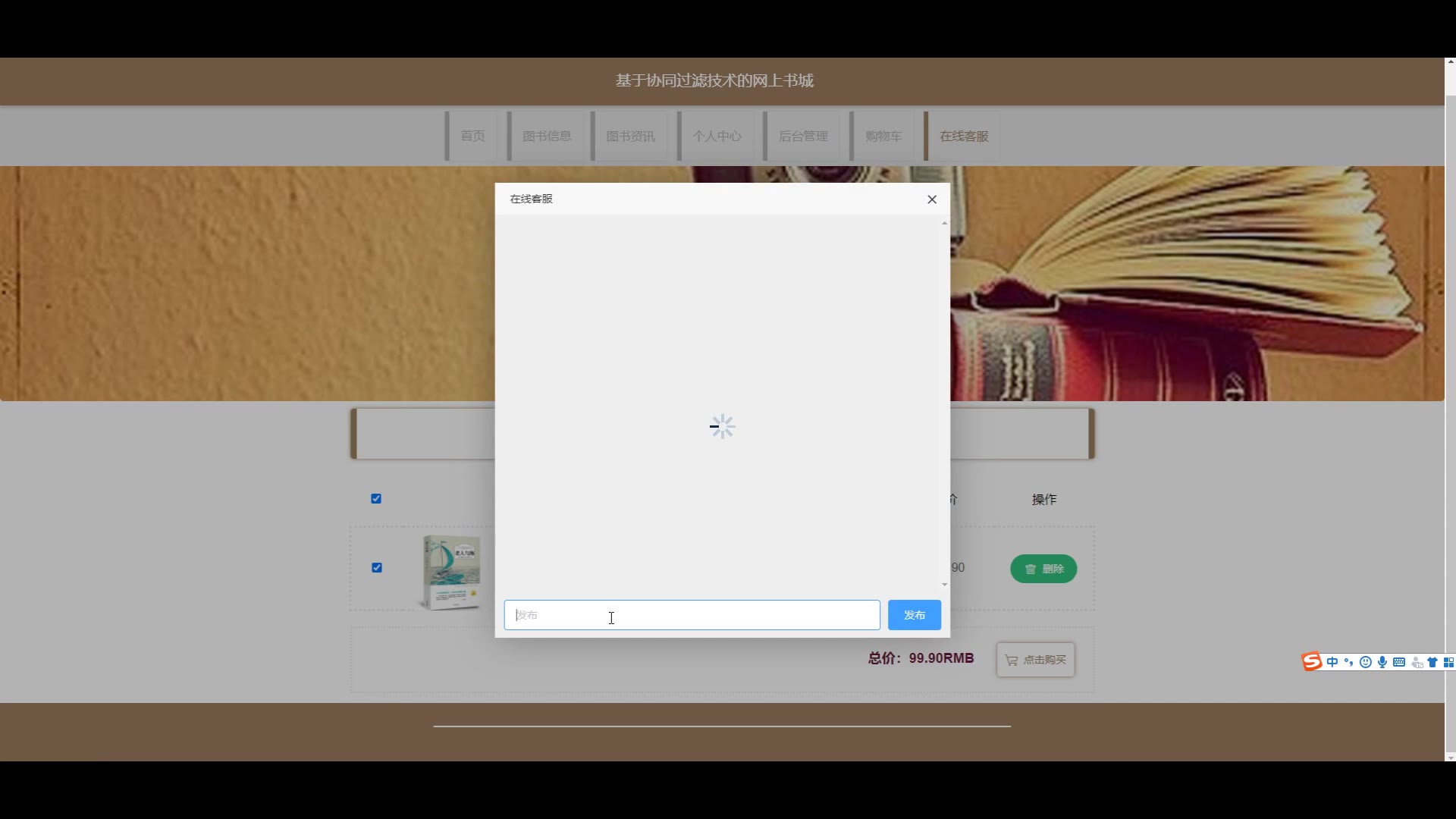Viewport: 1456px width, 819px height.
Task: Open the emoji panel on Sogou IME bar
Action: click(1365, 662)
